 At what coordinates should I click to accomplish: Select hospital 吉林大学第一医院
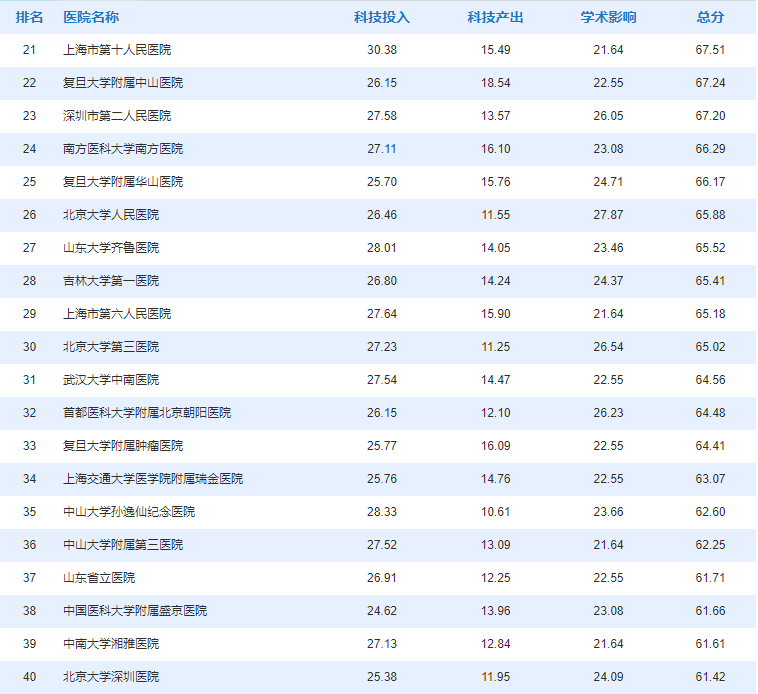(x=111, y=281)
